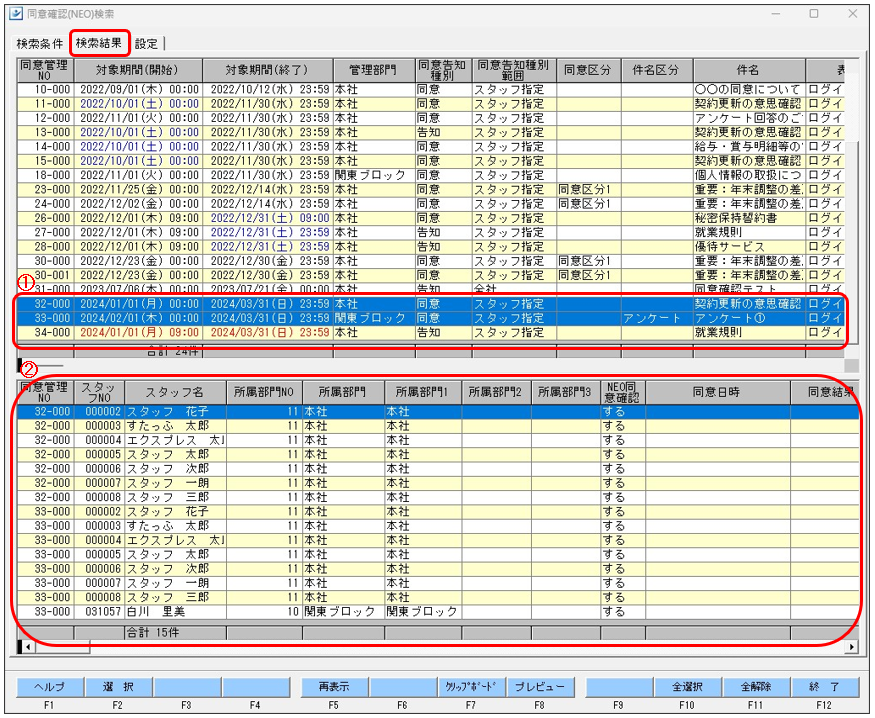Click the NEO同意確認 column header
875x718 pixels.
click(x=623, y=393)
